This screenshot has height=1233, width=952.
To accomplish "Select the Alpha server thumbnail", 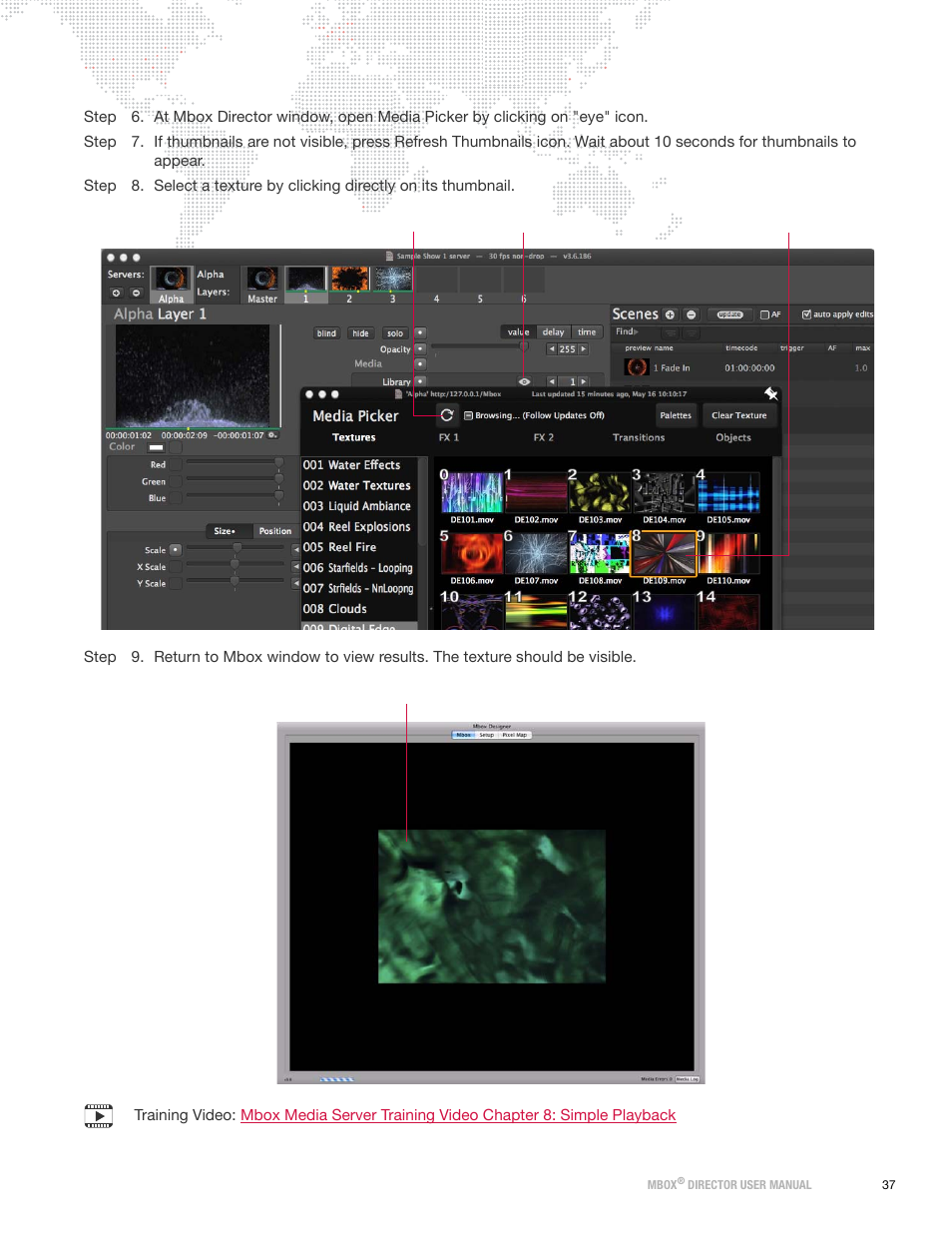I will [x=172, y=285].
